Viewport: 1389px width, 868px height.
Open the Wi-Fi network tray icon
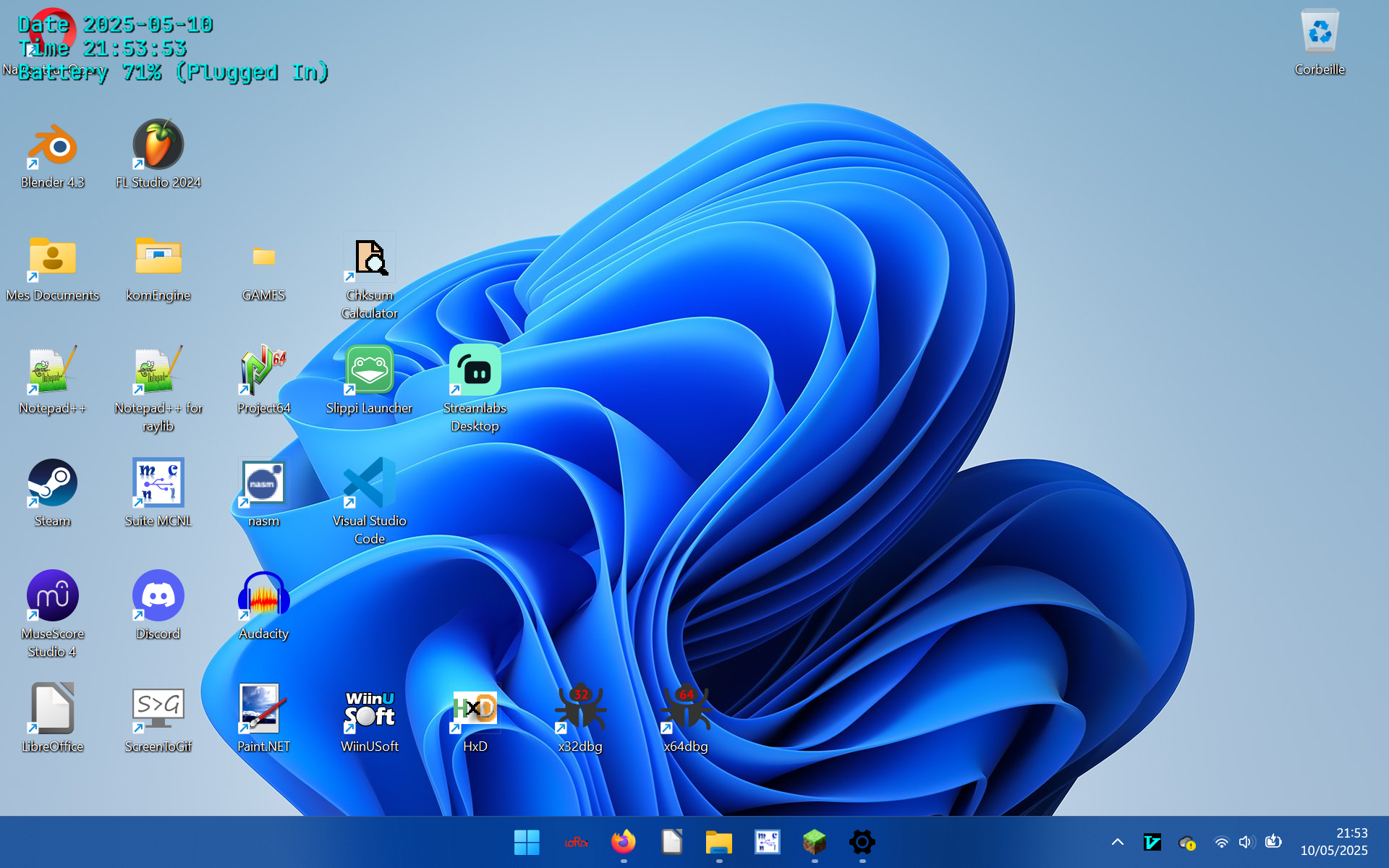coord(1222,842)
